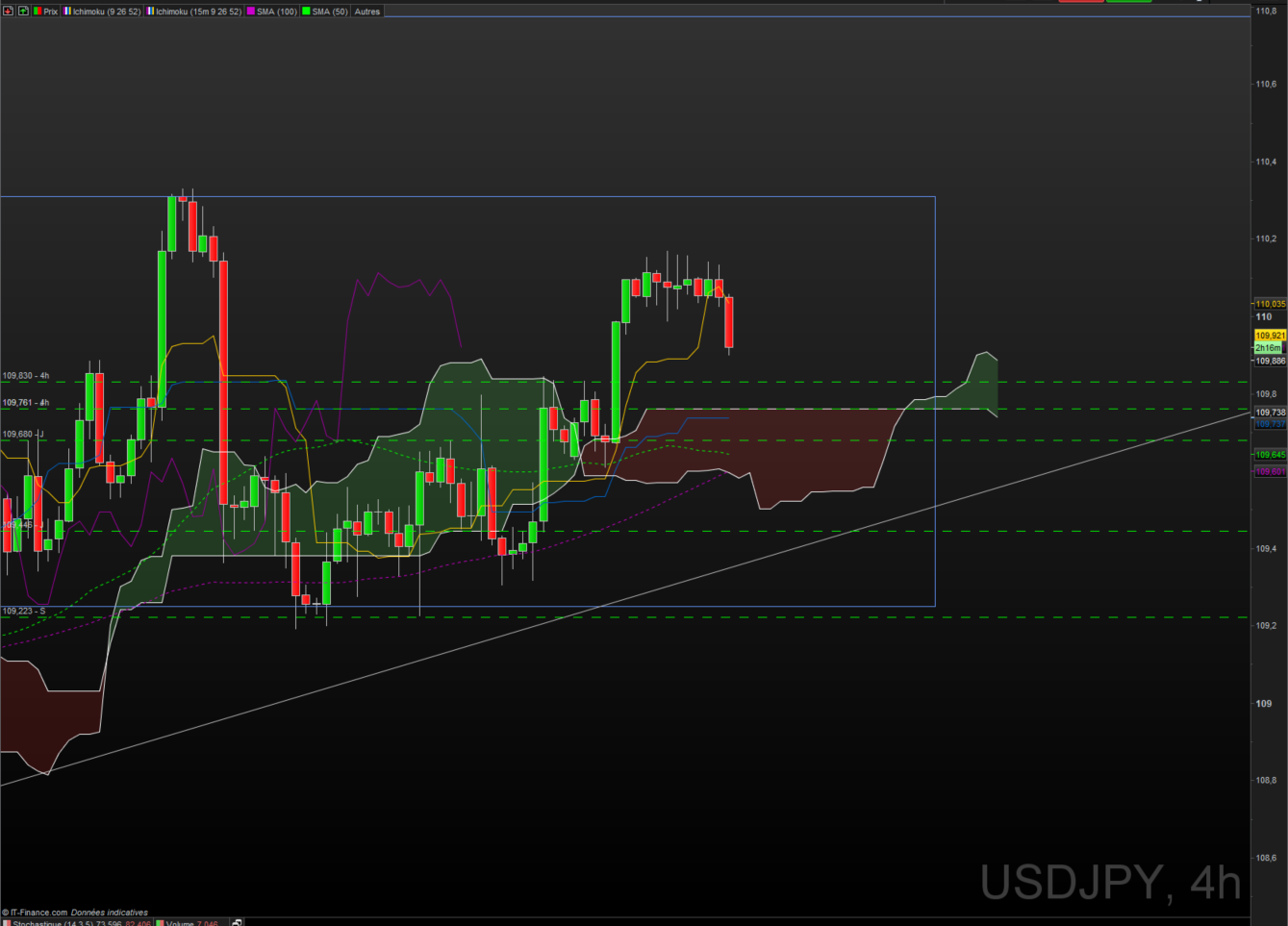
Task: Select the 109,680 - J horizontal level label
Action: pyautogui.click(x=23, y=435)
